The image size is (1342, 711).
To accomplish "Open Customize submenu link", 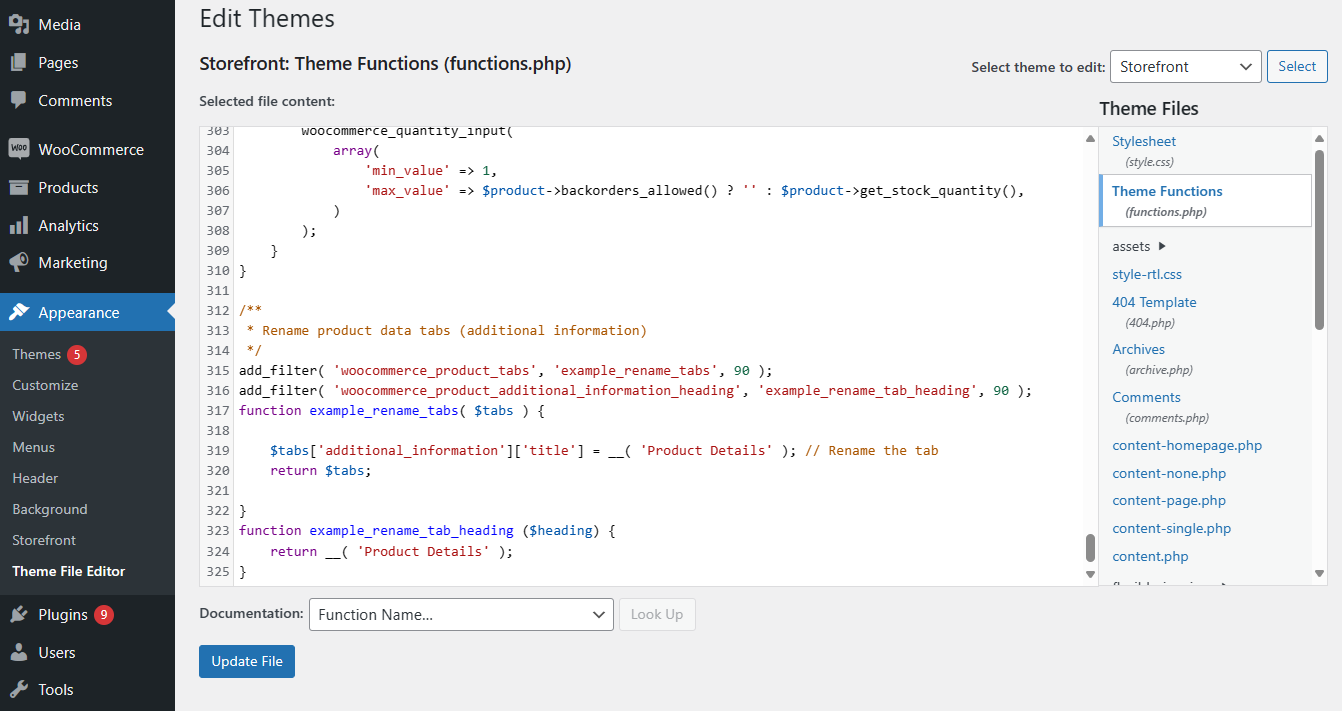I will (x=45, y=385).
